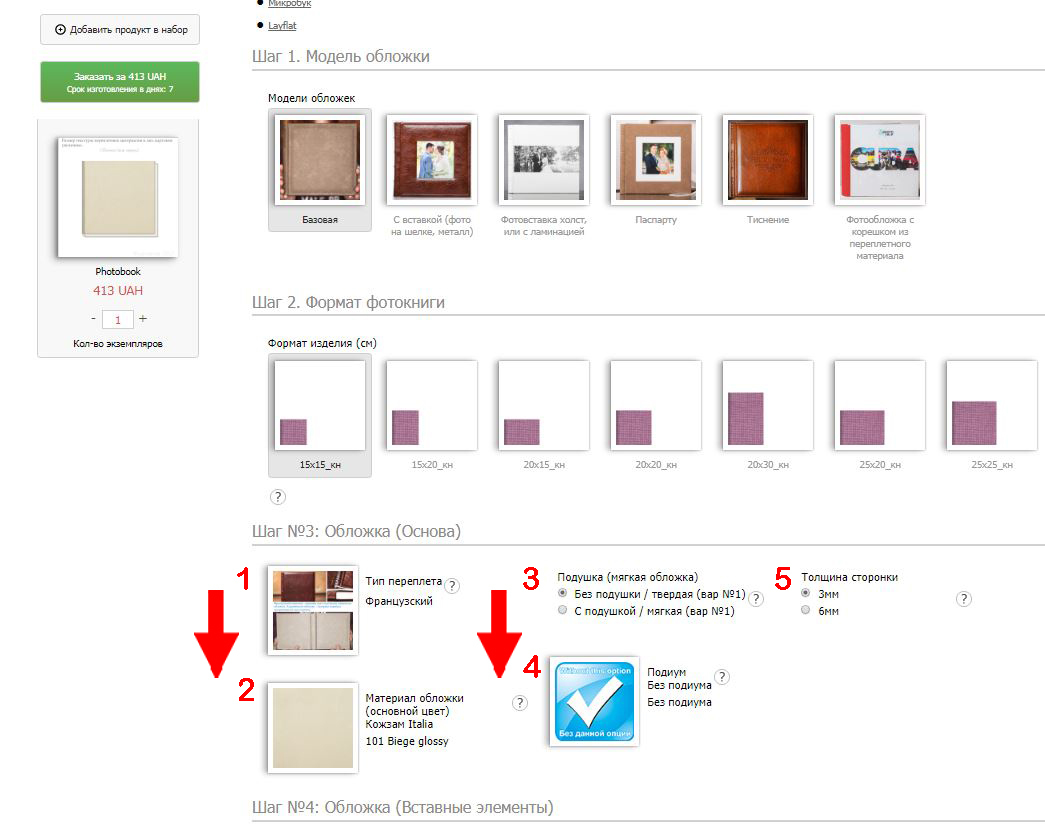Increase quantity with the plus stepper
Screen dimensions: 1045x833
(x=143, y=319)
